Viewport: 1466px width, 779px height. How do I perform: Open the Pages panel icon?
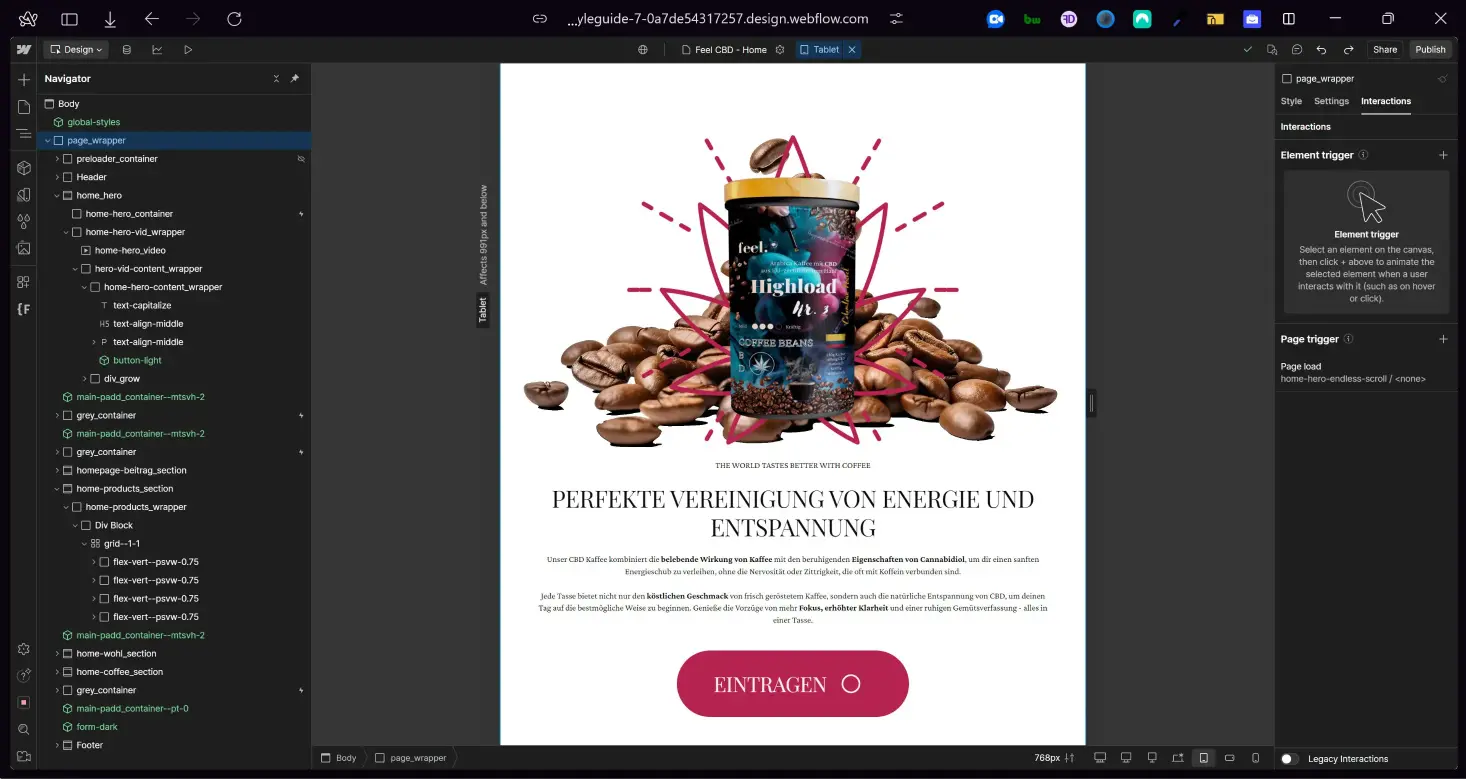[24, 107]
